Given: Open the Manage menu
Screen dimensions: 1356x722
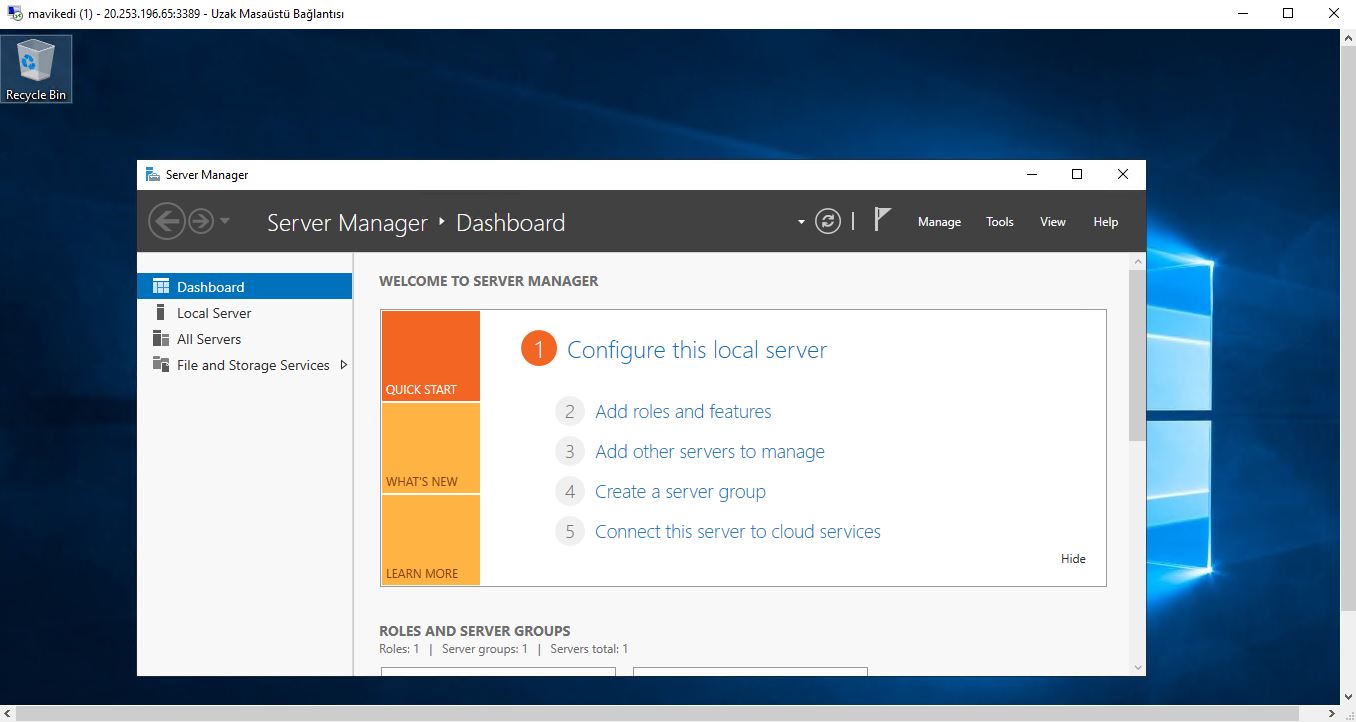Looking at the screenshot, I should click(939, 222).
